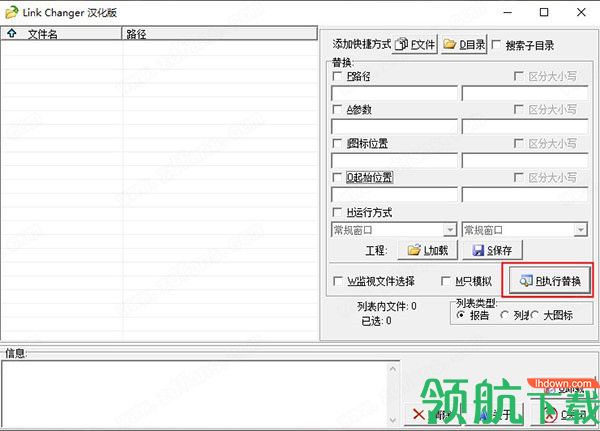This screenshot has width=600, height=431.
Task: Tick the P路径 replace checkbox
Action: pyautogui.click(x=337, y=76)
